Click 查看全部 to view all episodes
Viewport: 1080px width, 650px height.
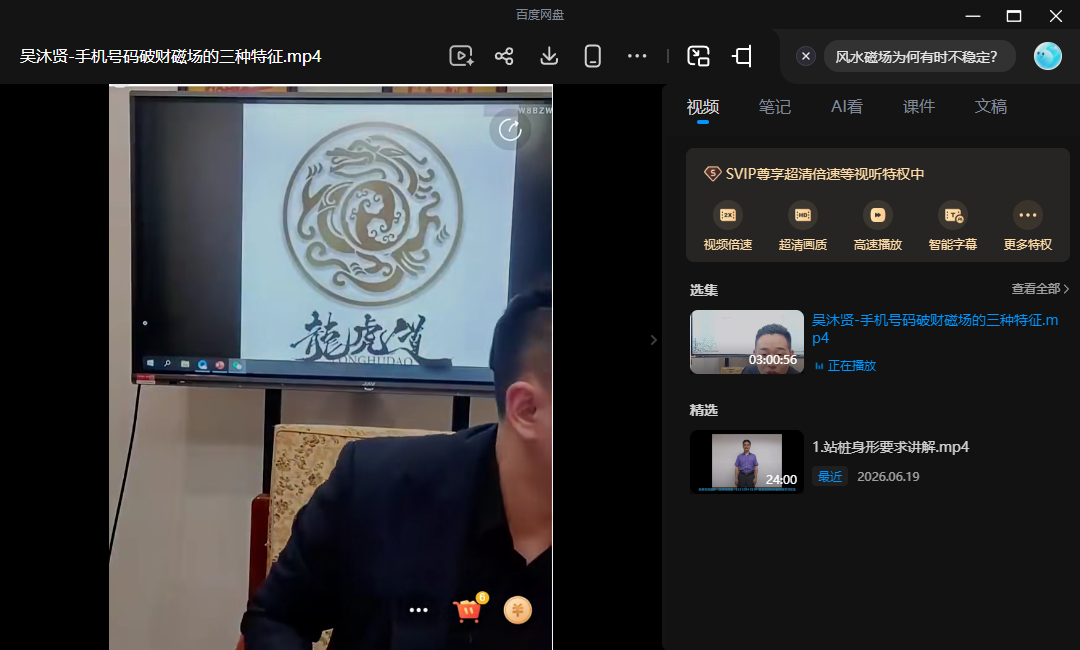click(x=1040, y=289)
